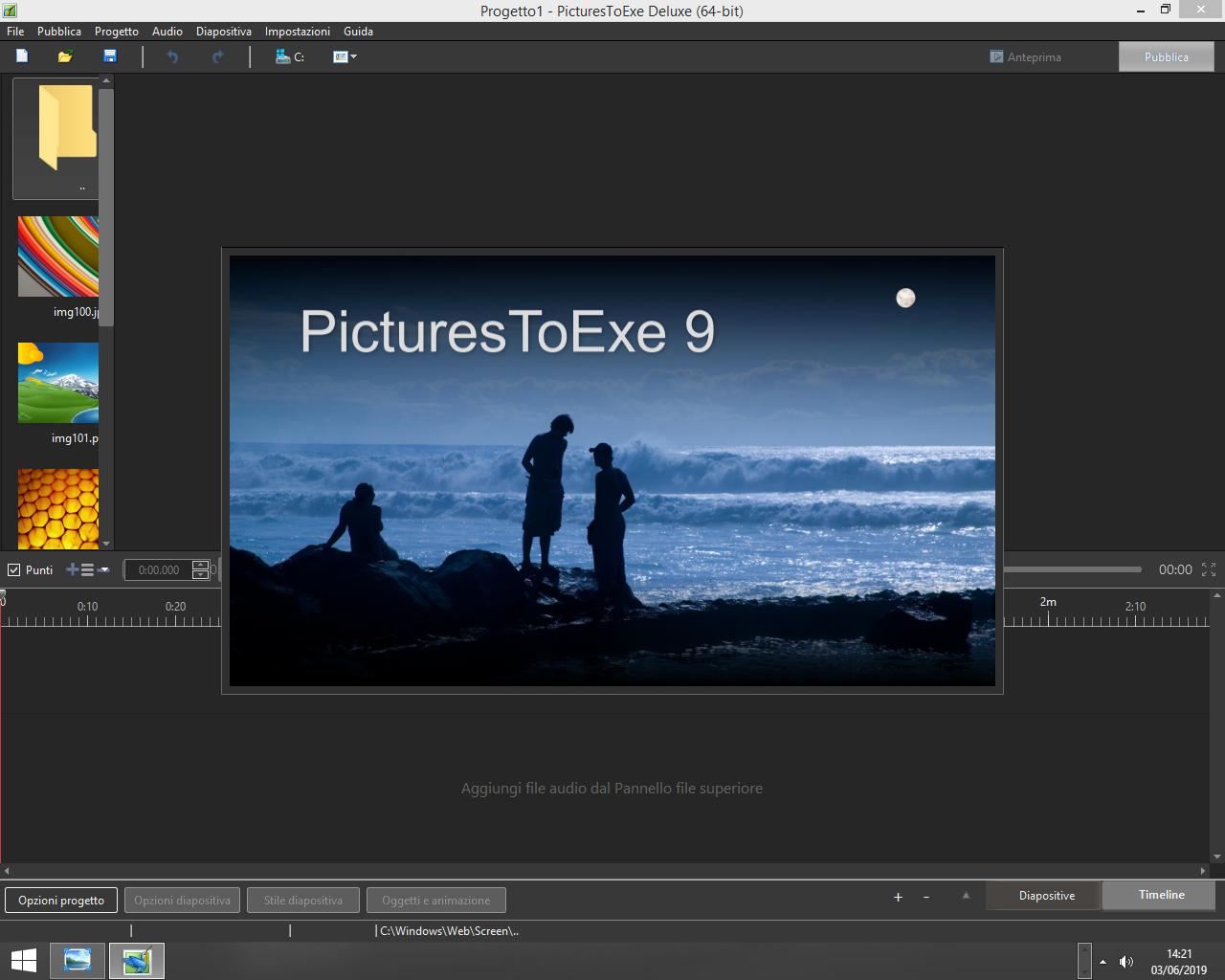
Task: Click the timeline vertical scroll down arrow
Action: click(x=1217, y=857)
